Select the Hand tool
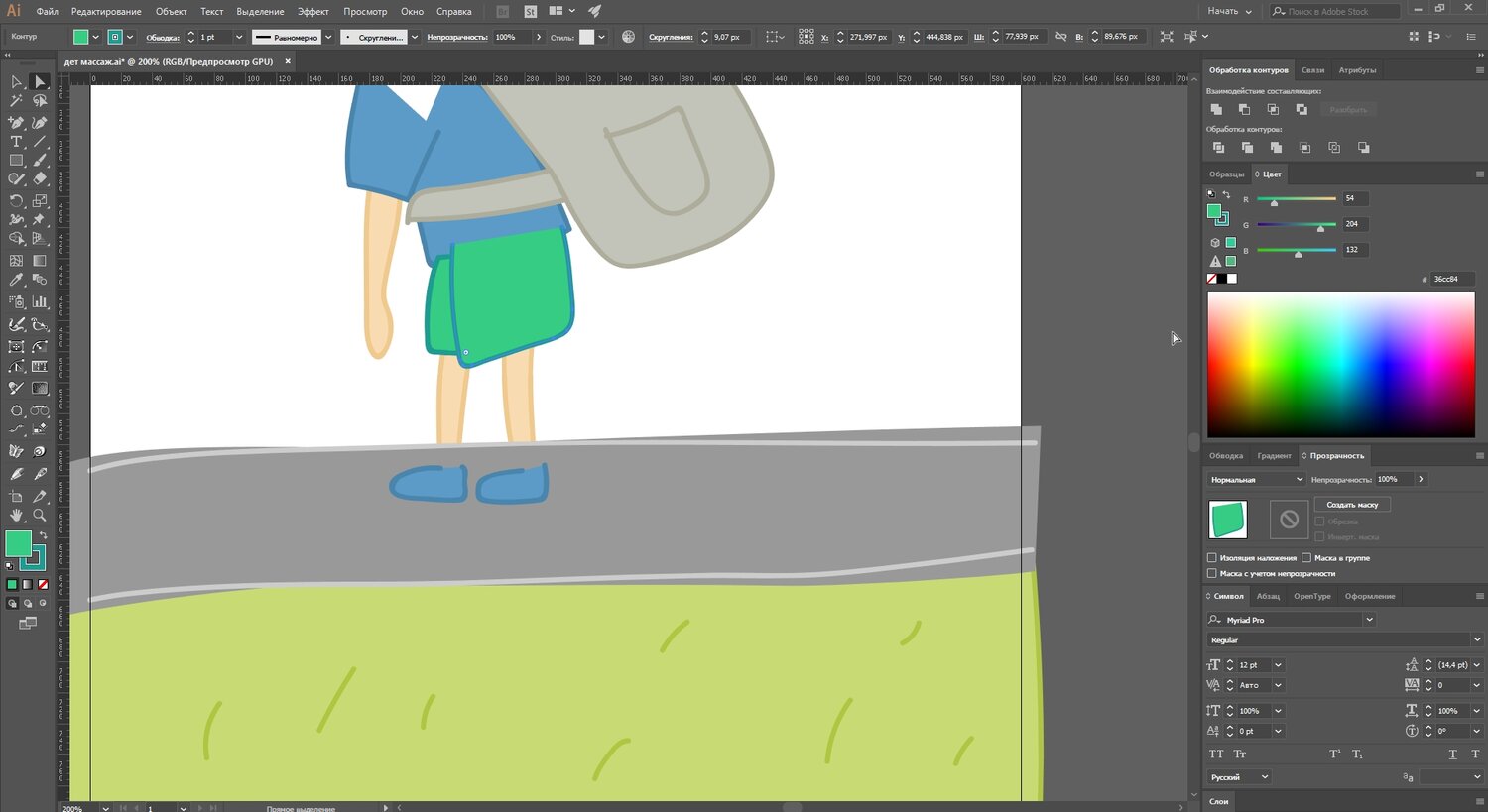Screen dimensions: 1488x812 coord(16,516)
